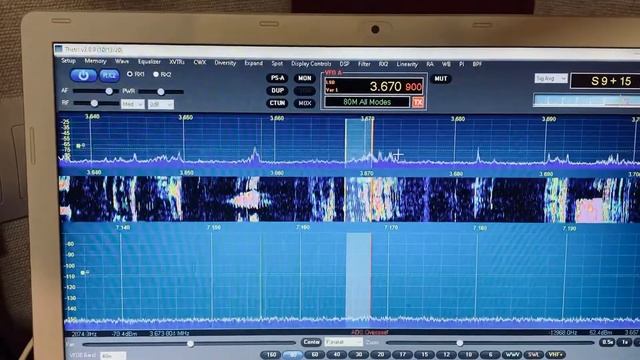The height and width of the screenshot is (360, 640).
Task: Select the 6 meter band button
Action: (490, 355)
